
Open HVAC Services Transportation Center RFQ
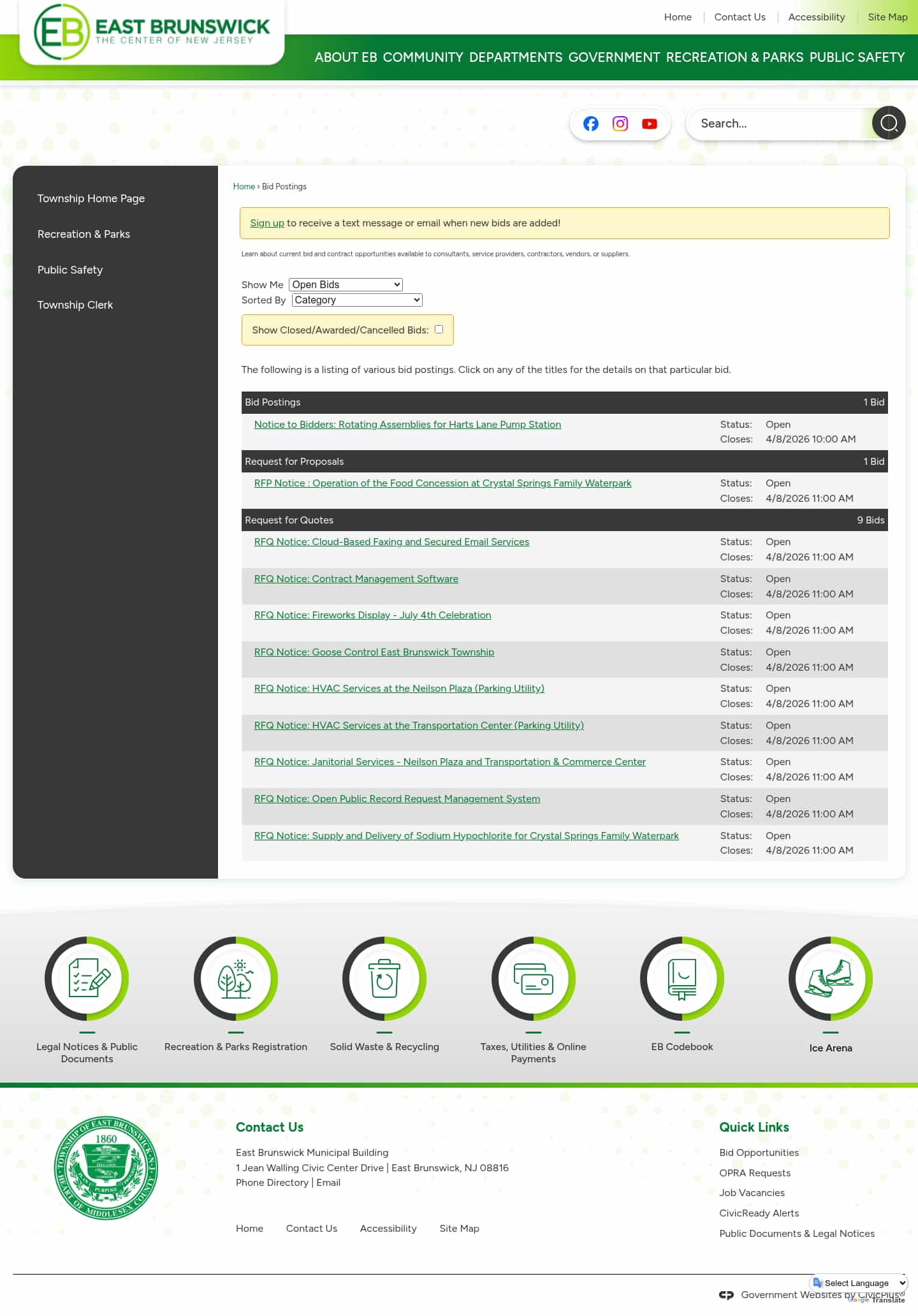(x=419, y=726)
